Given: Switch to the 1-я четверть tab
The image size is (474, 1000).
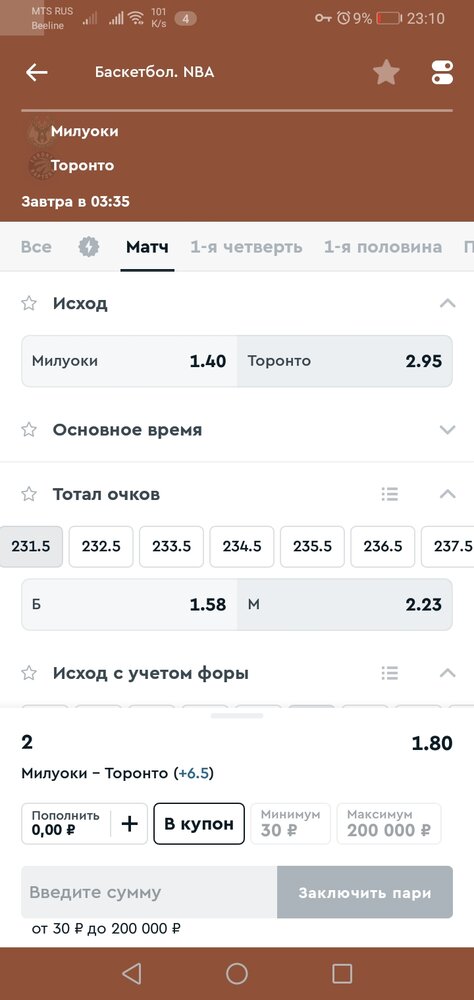Looking at the screenshot, I should click(x=246, y=247).
